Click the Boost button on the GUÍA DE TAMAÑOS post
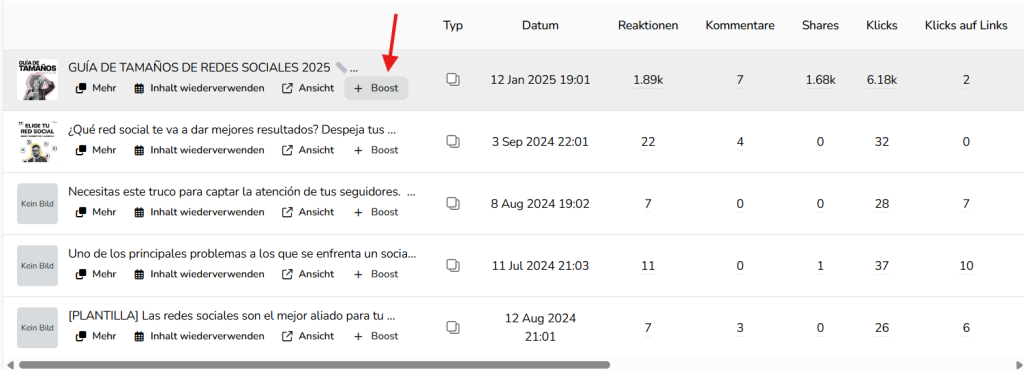 376,88
